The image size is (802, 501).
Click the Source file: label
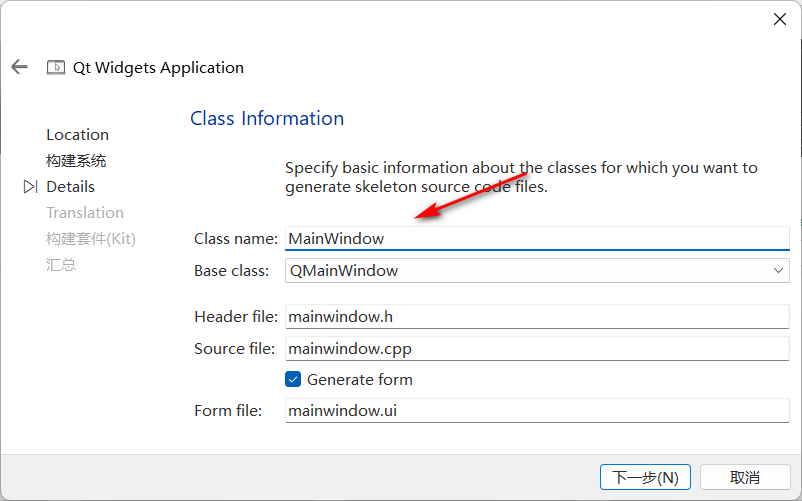coord(234,349)
